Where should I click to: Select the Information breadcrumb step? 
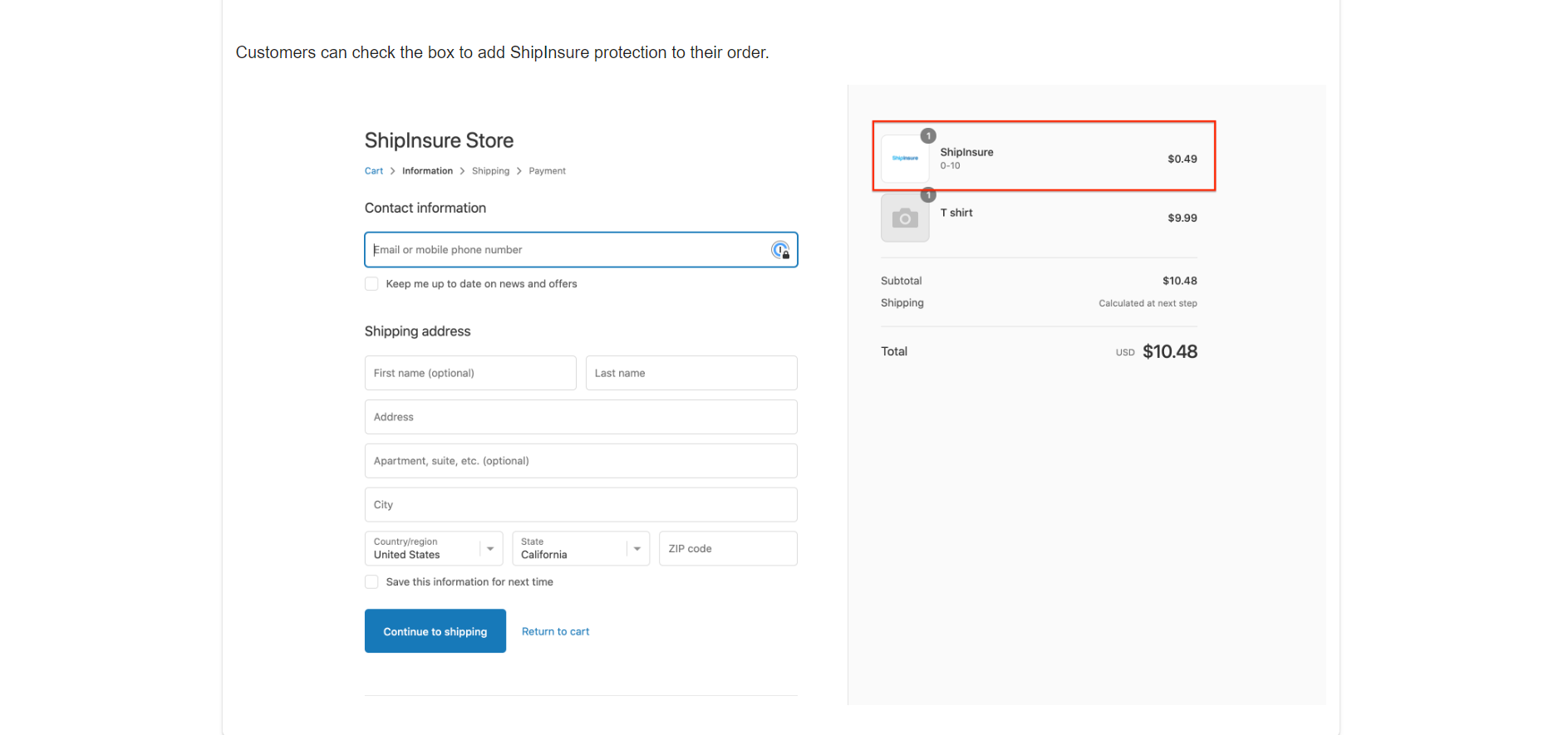point(427,171)
